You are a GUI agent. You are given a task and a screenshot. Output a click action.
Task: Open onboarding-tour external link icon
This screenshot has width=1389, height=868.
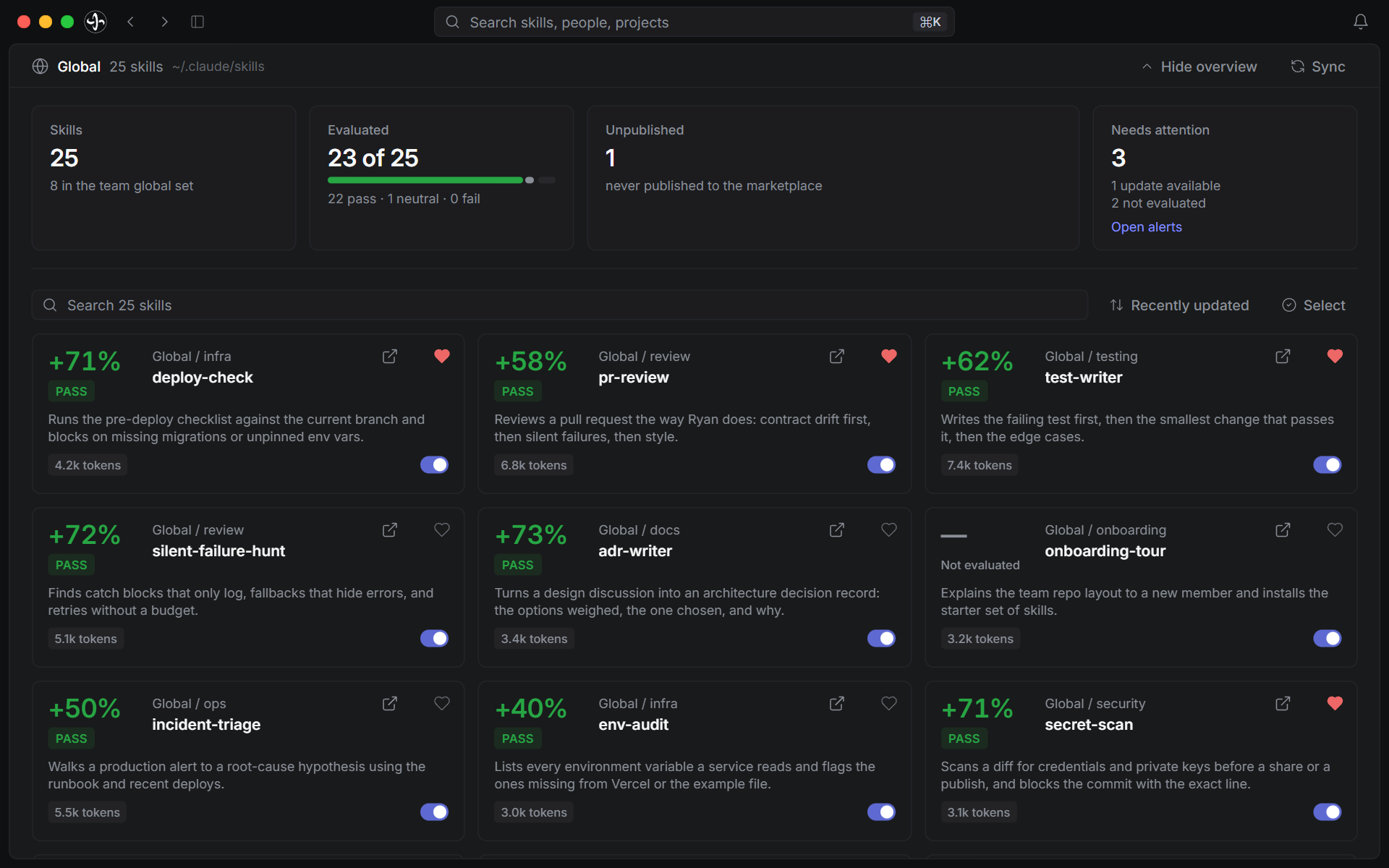[x=1283, y=530]
